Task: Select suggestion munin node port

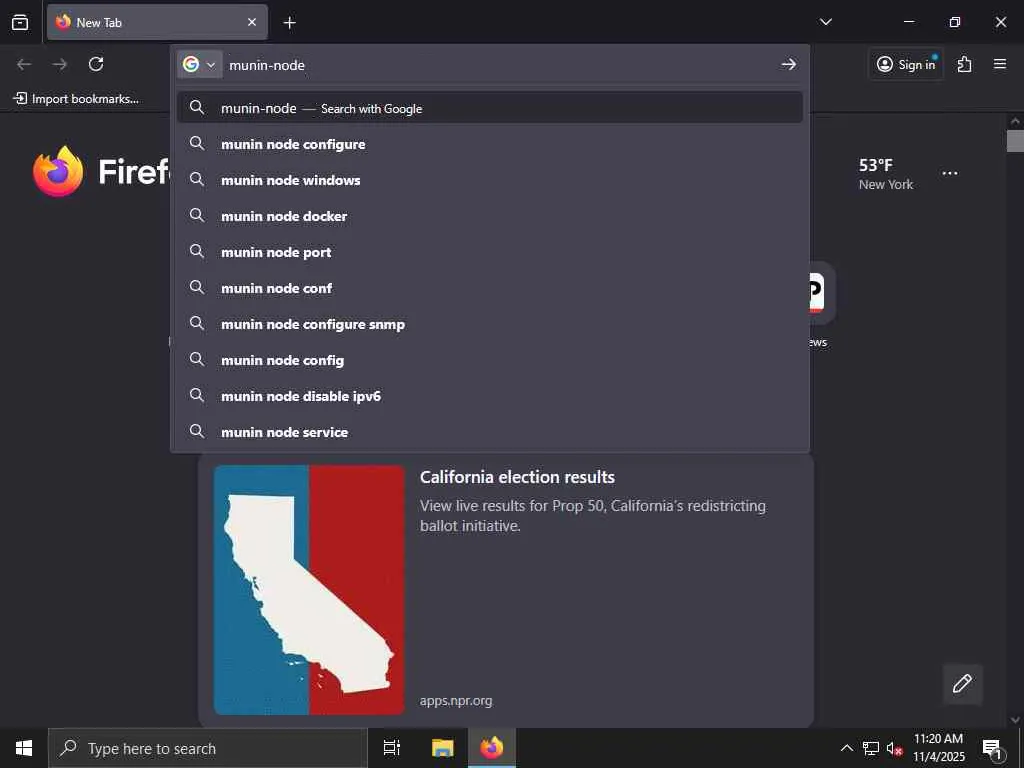Action: coord(490,251)
